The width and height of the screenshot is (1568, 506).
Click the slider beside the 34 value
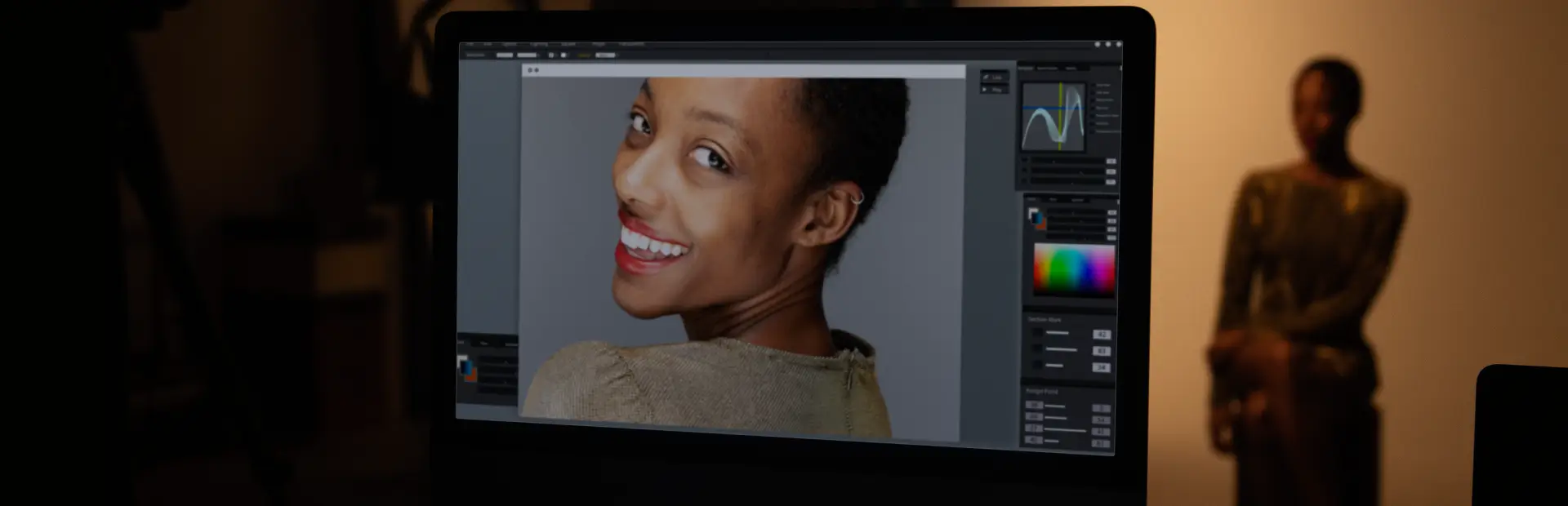(x=1054, y=366)
